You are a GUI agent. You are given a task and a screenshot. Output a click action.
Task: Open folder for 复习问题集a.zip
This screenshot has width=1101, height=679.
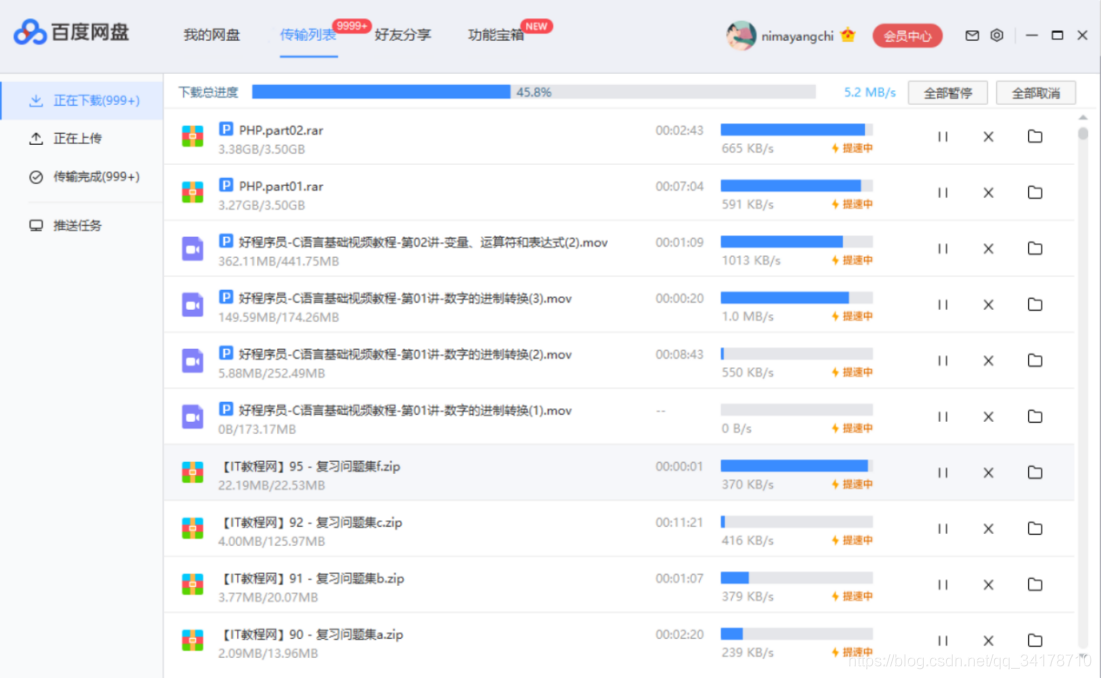tap(1035, 640)
